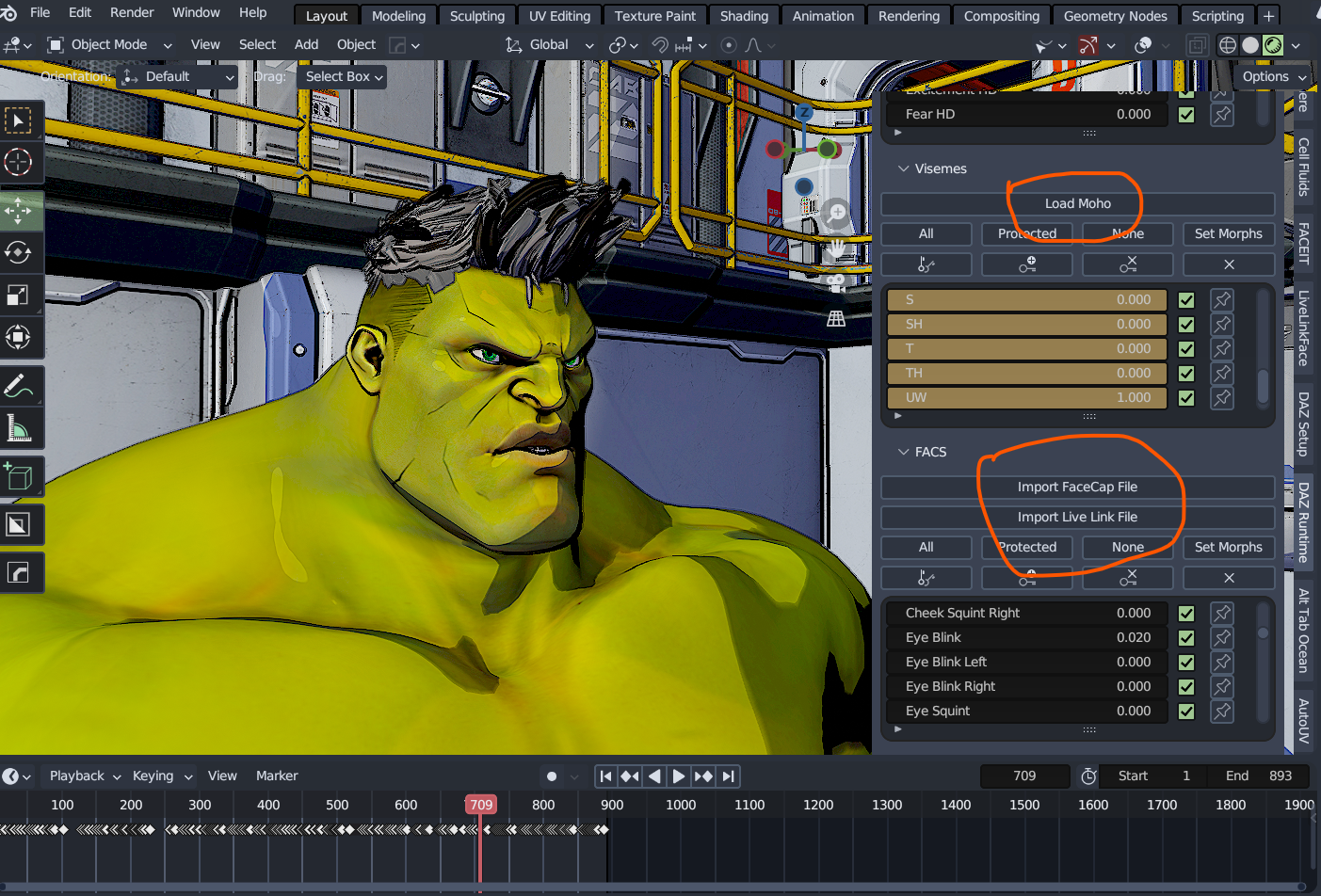The height and width of the screenshot is (896, 1321).
Task: Select the combined Transform tool
Action: pyautogui.click(x=18, y=336)
